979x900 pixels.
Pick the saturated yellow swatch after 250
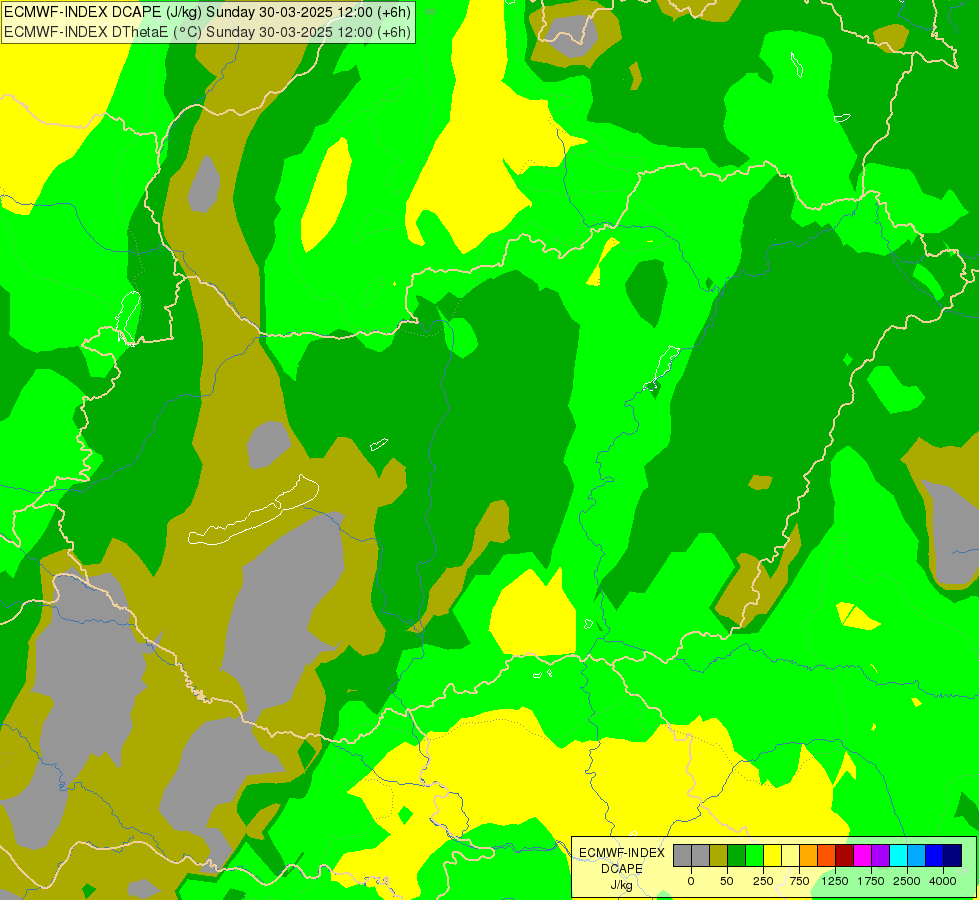point(772,856)
